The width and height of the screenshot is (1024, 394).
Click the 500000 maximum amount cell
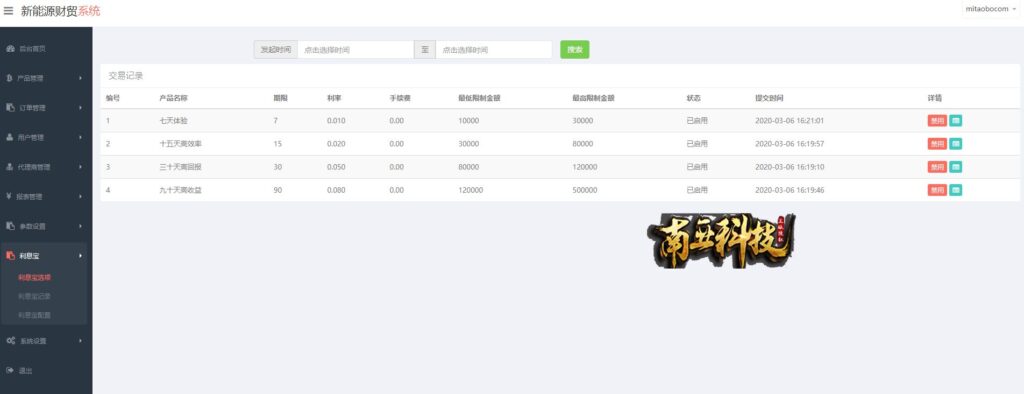(584, 190)
